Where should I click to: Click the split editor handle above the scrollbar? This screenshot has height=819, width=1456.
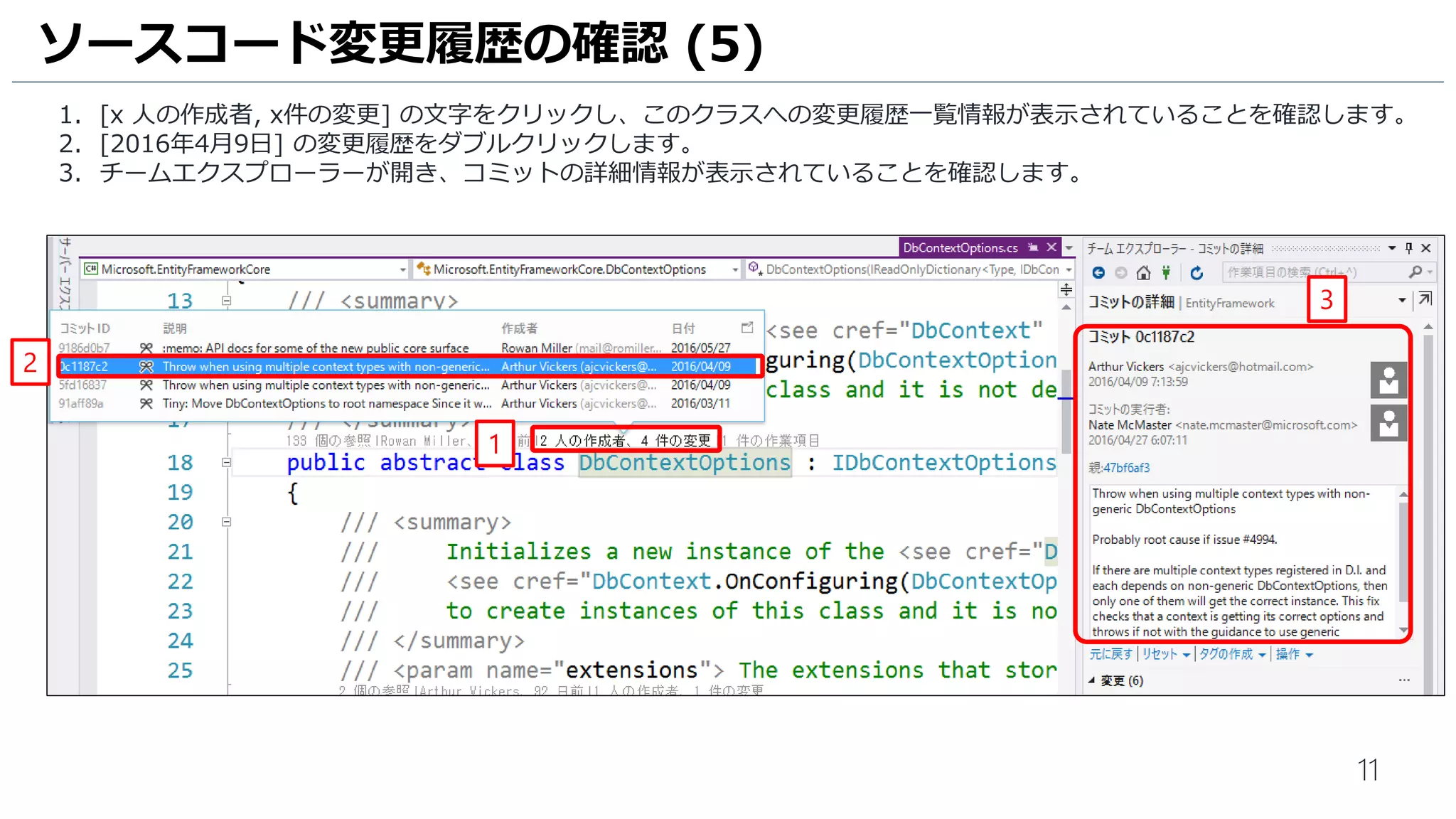pyautogui.click(x=1066, y=289)
